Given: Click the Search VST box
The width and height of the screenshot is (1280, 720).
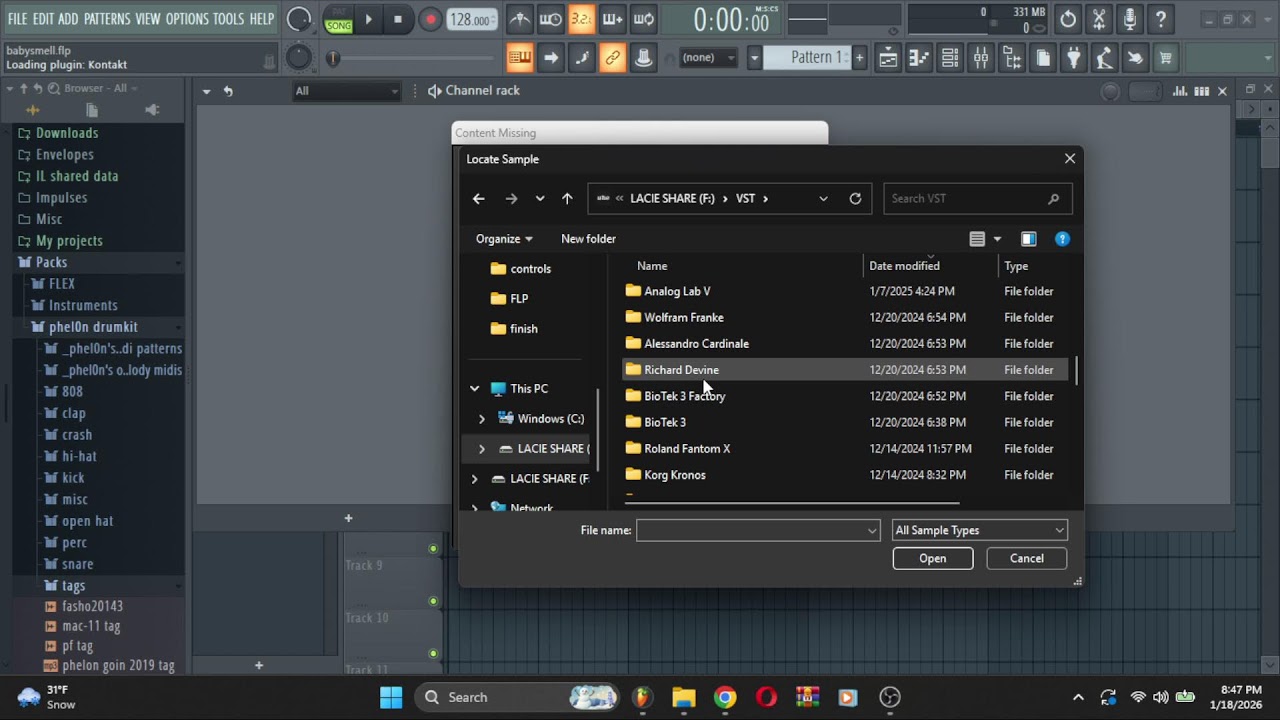Looking at the screenshot, I should pos(978,198).
